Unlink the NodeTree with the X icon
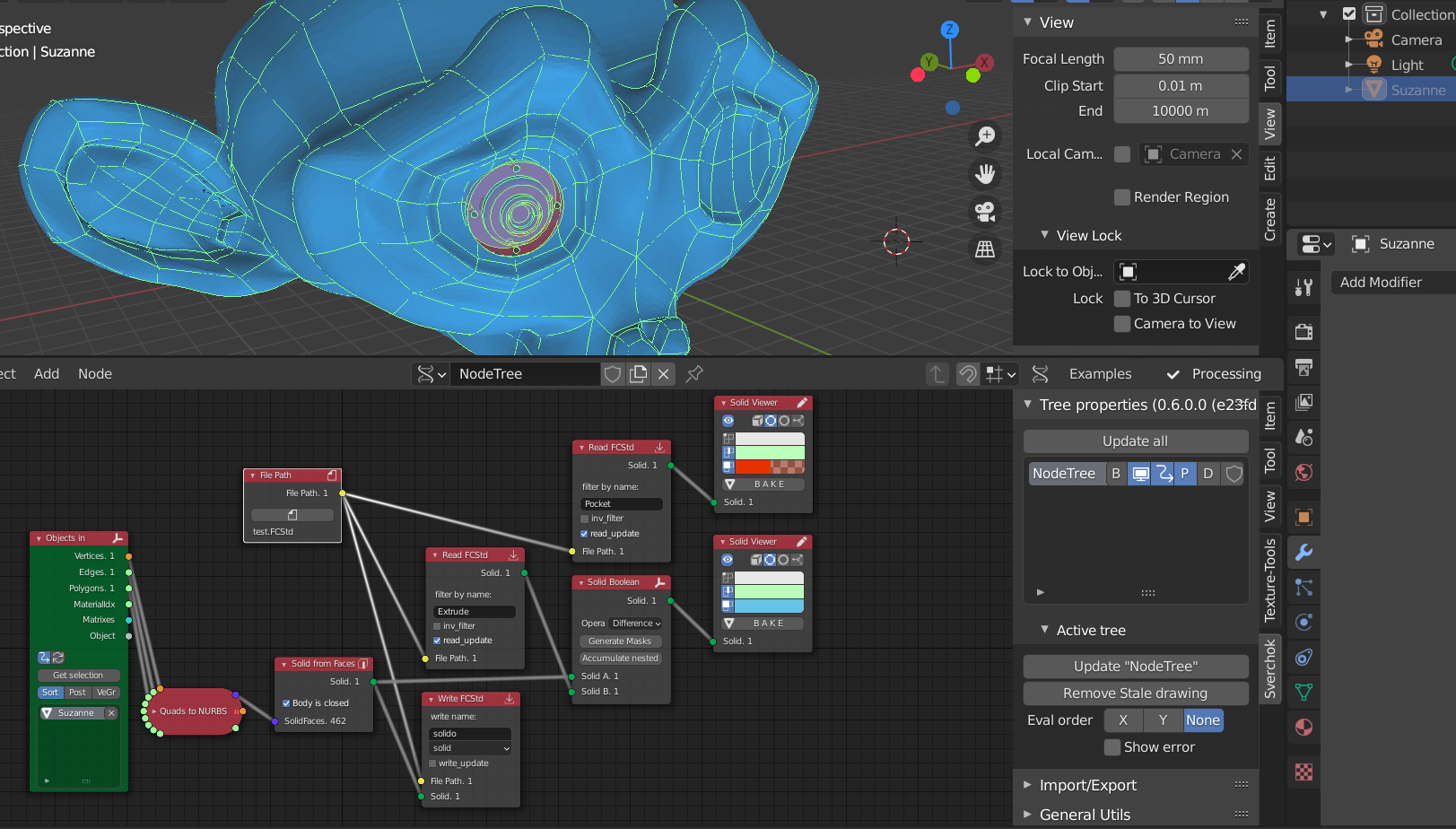 pos(664,374)
